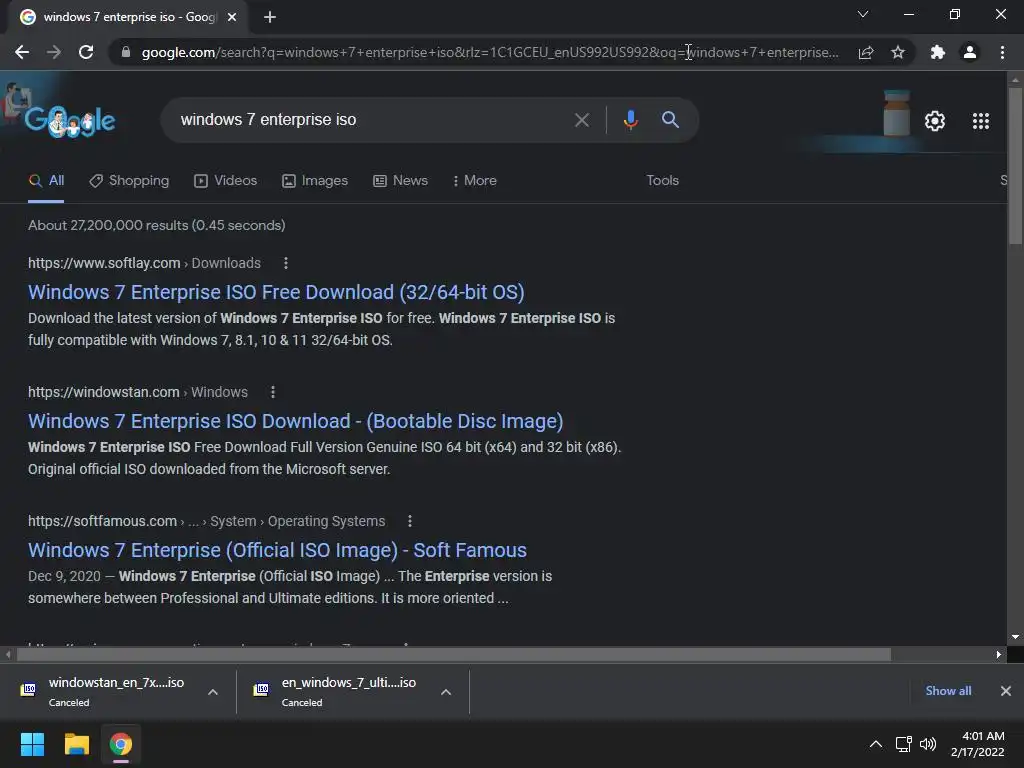Close the downloads bar

1006,691
